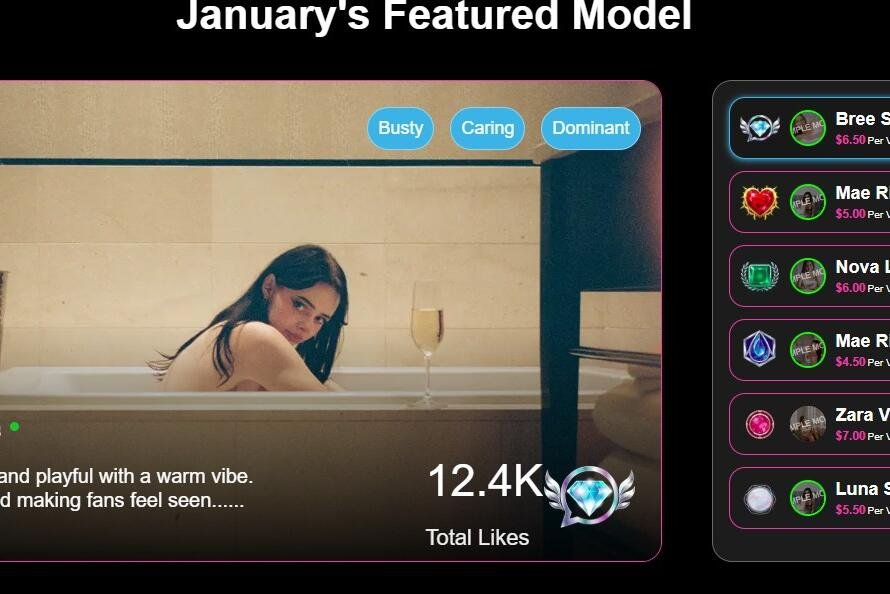Open Luna's profile avatar
The image size is (890, 594).
pyautogui.click(x=808, y=498)
